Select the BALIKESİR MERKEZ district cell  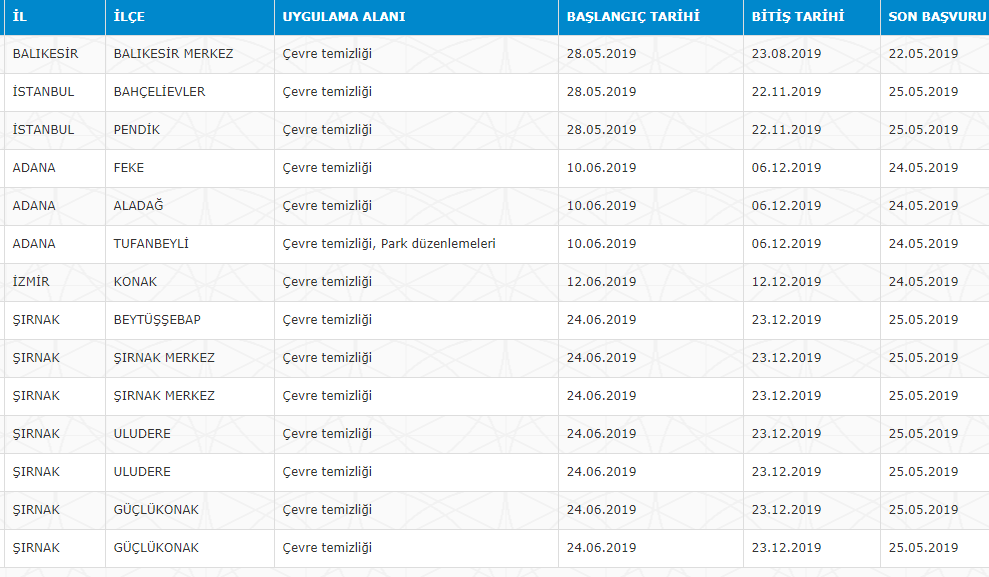coord(173,54)
